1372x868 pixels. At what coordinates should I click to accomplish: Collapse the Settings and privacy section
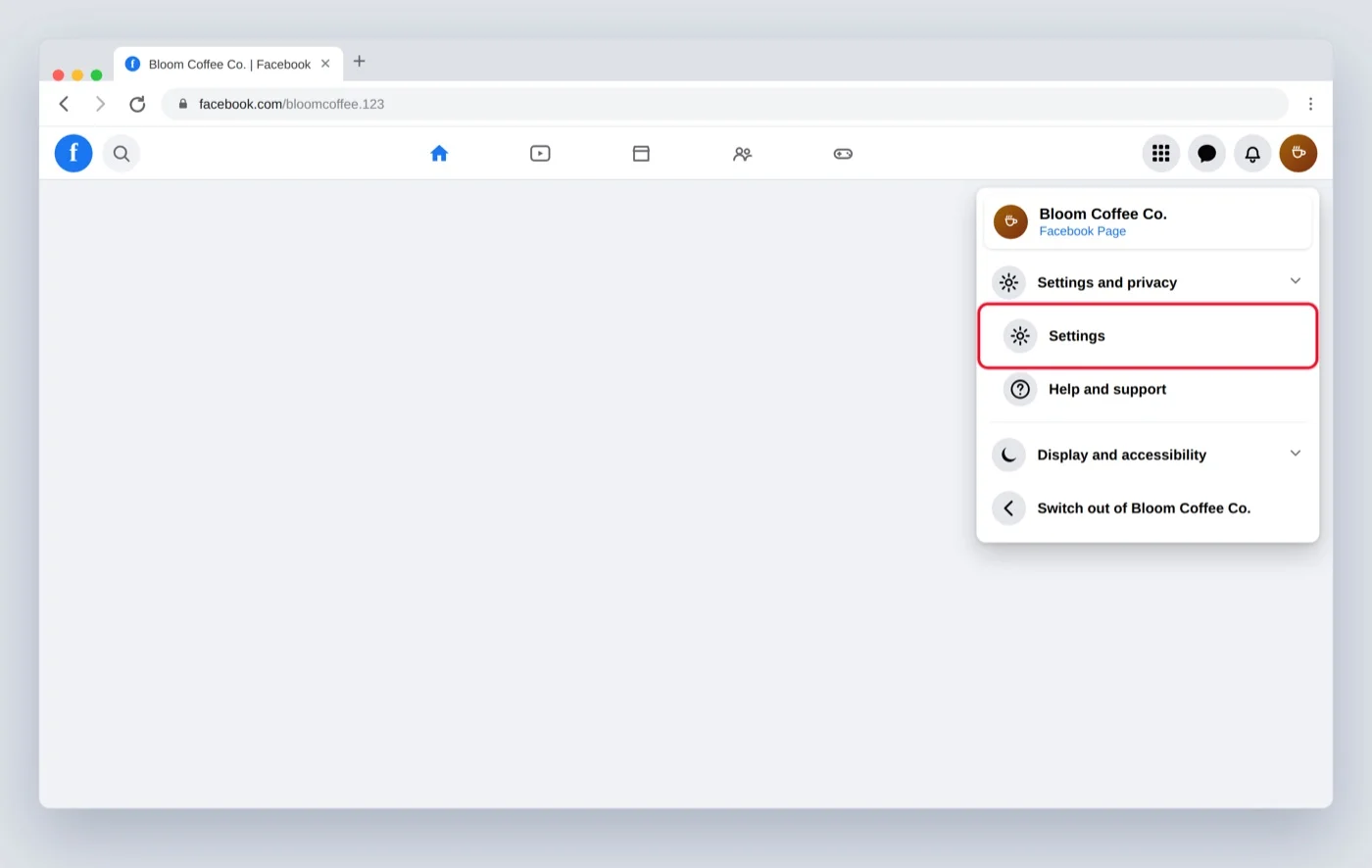point(1148,282)
